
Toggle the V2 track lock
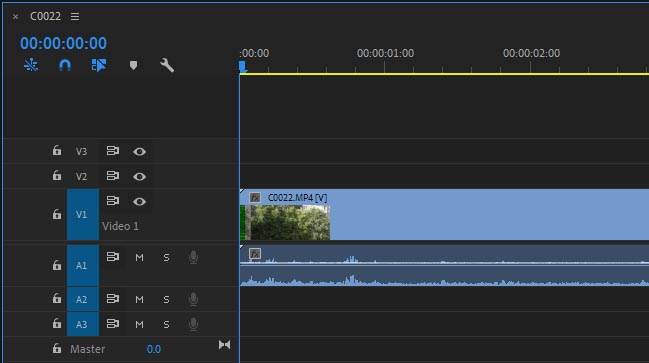point(57,175)
